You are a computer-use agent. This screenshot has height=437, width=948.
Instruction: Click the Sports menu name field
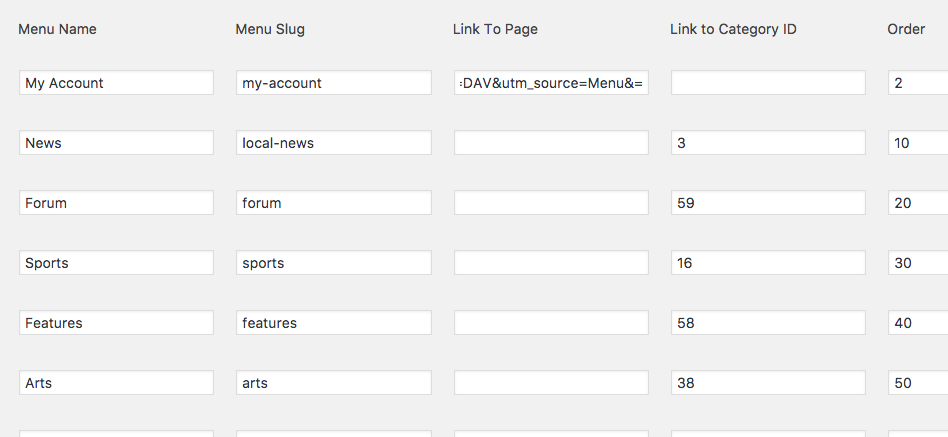pos(116,263)
